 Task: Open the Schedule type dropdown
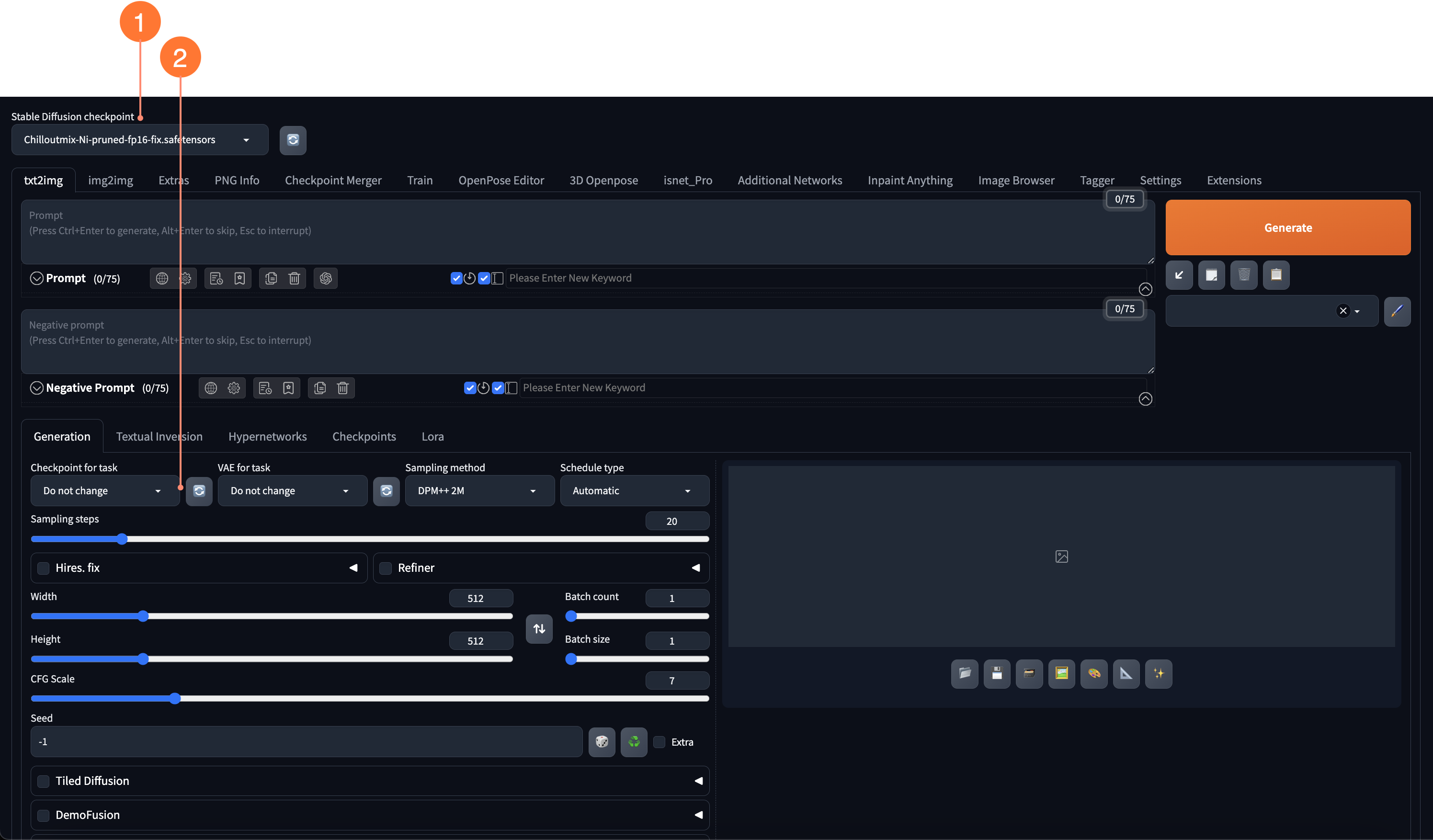tap(630, 490)
